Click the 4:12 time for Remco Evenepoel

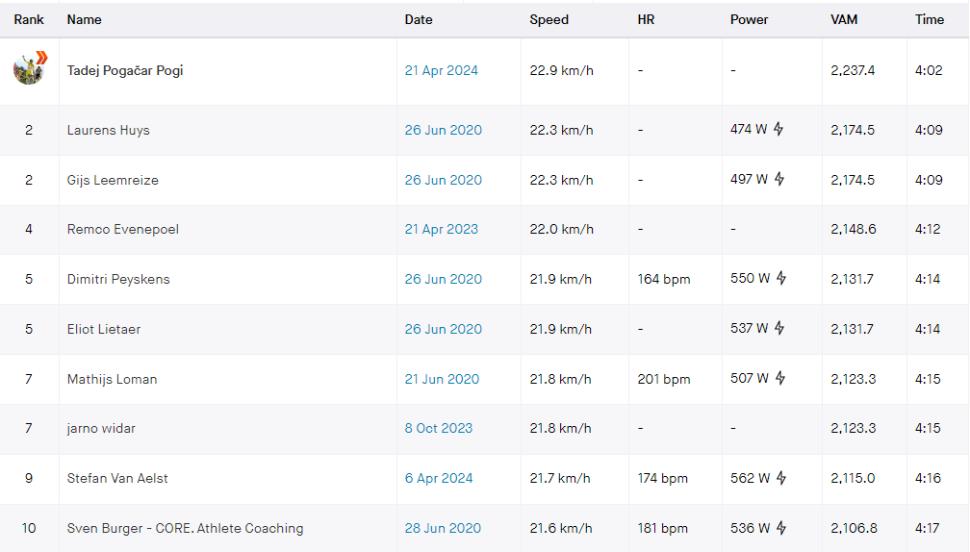[927, 229]
